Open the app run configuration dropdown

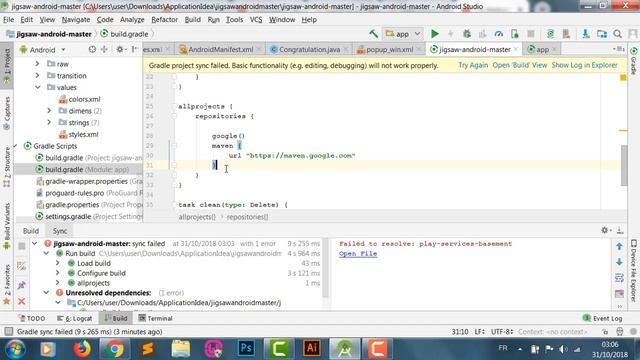click(402, 34)
